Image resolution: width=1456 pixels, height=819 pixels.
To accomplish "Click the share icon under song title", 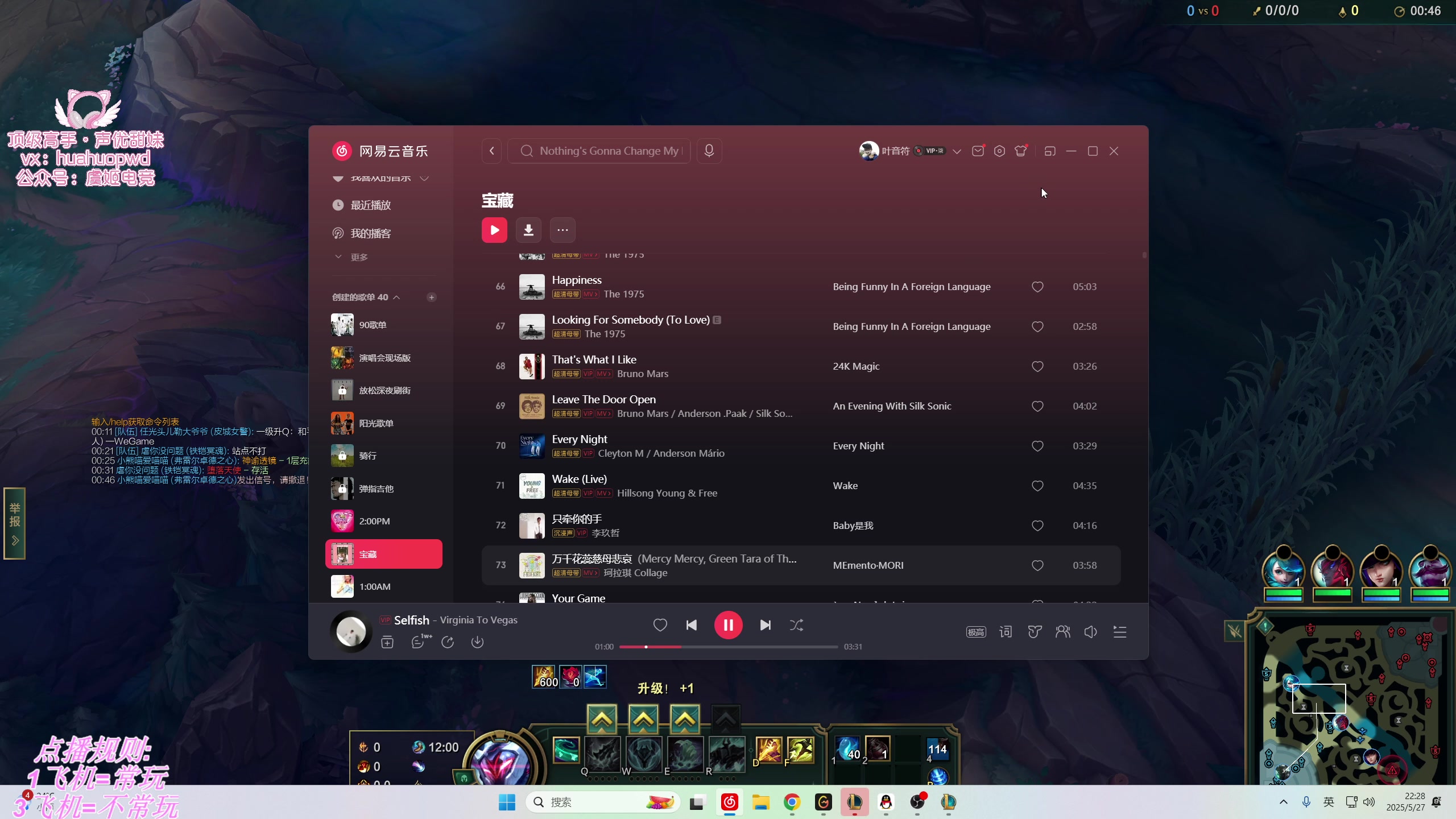I will point(448,642).
